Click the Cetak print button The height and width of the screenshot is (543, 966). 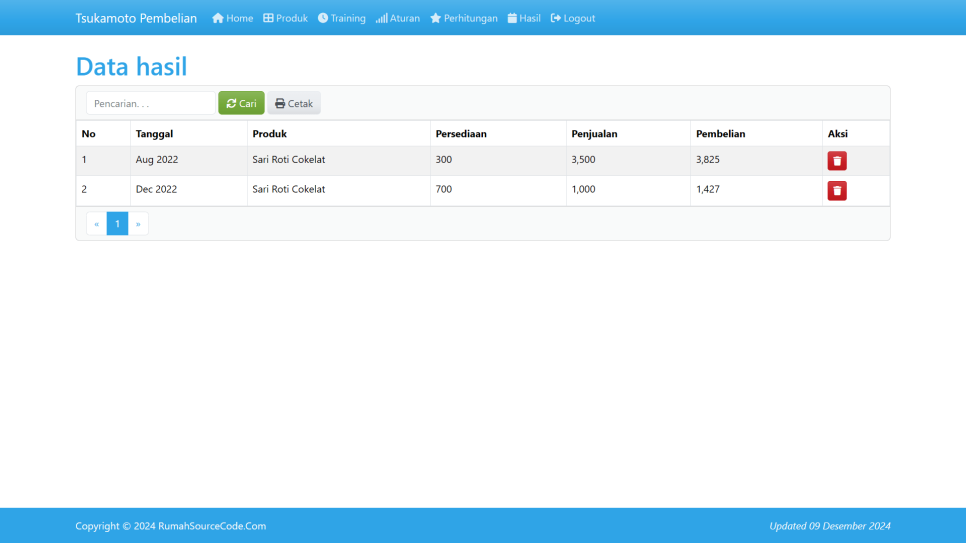(x=294, y=103)
